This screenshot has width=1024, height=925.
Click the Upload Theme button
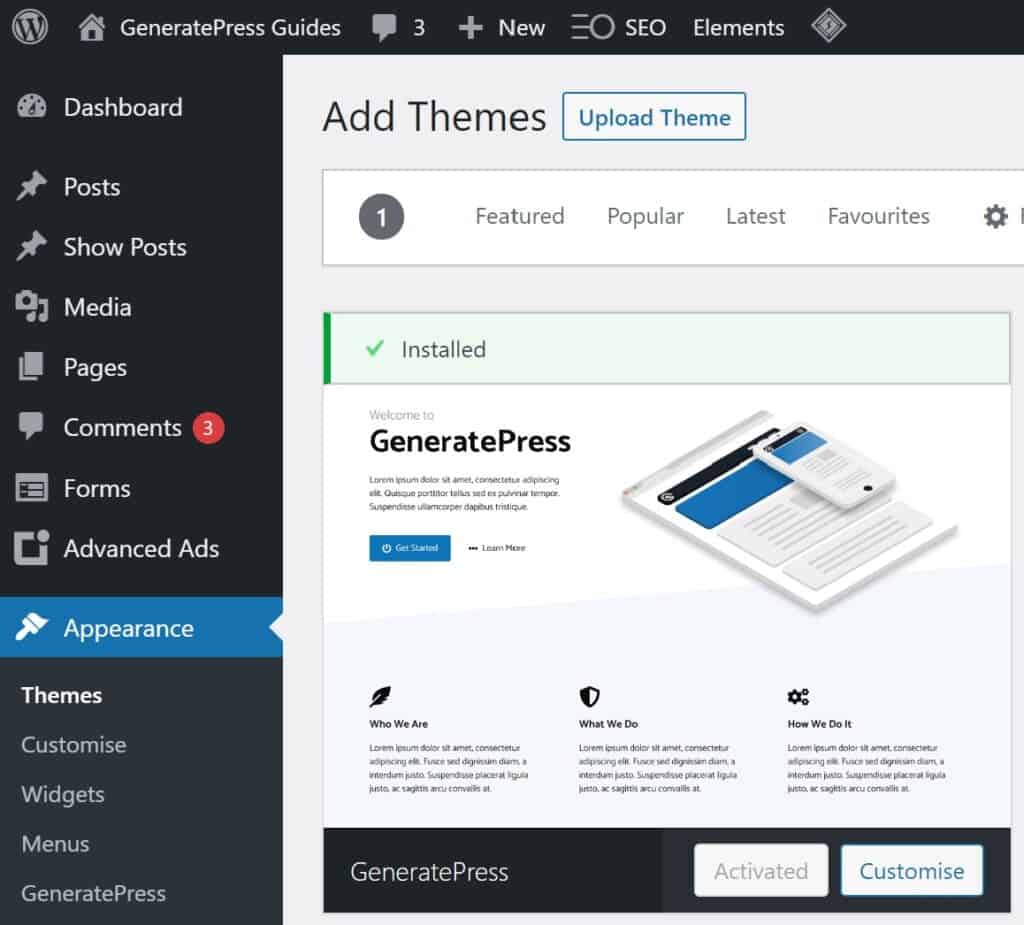[654, 117]
